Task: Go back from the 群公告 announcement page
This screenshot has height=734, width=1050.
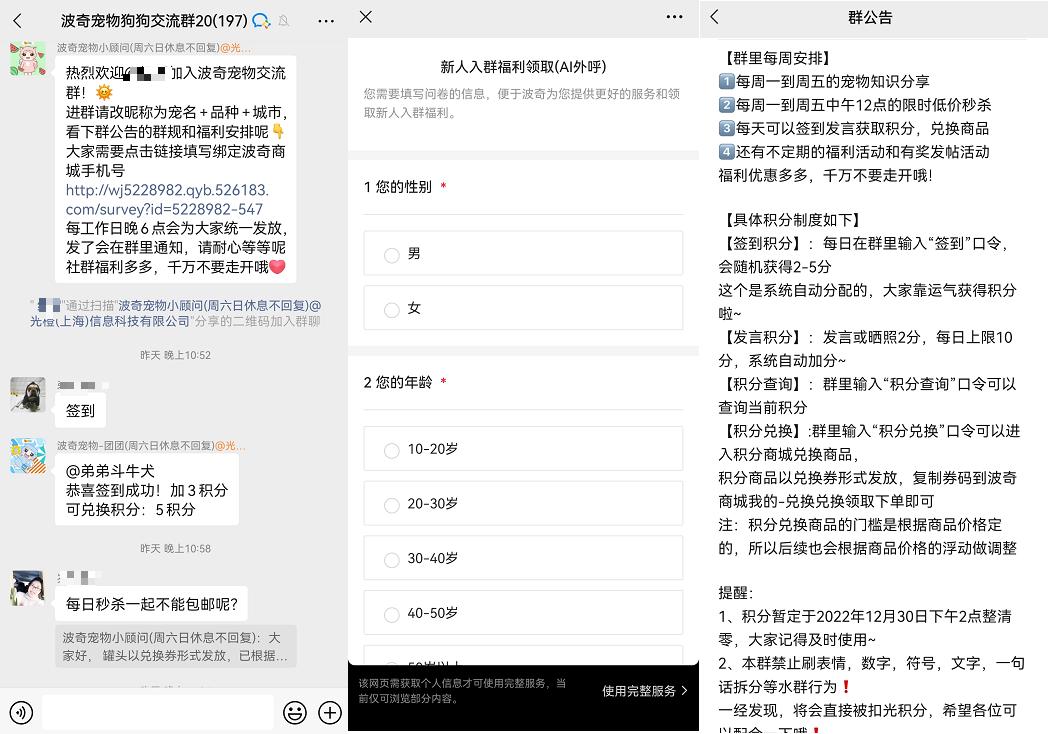Action: tap(713, 18)
